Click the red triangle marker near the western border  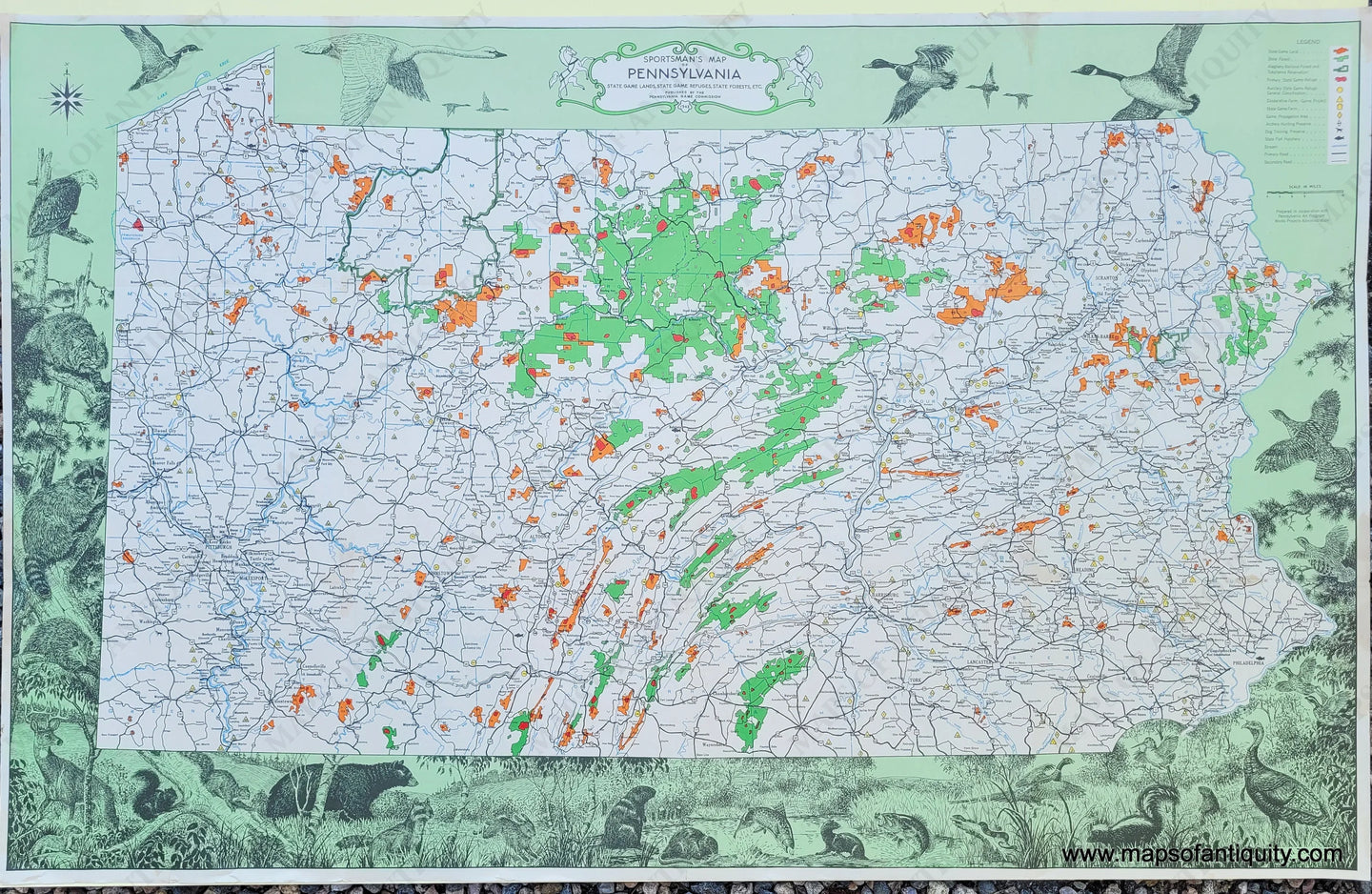[x=138, y=225]
